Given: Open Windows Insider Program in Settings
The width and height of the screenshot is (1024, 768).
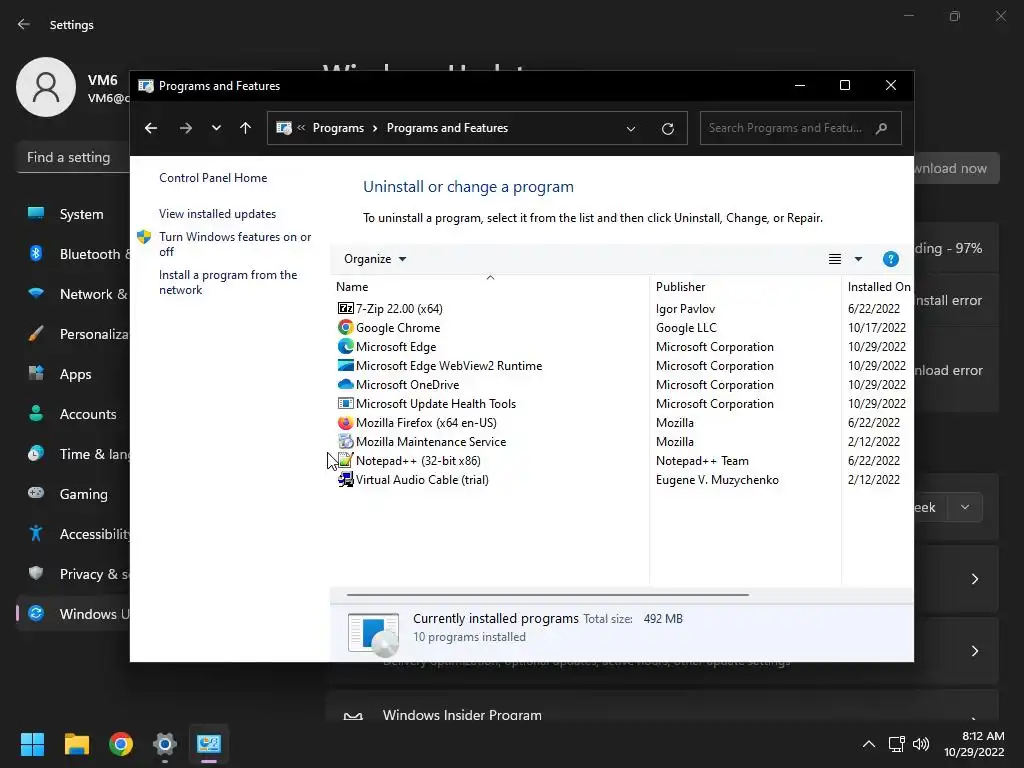Looking at the screenshot, I should click(x=662, y=709).
